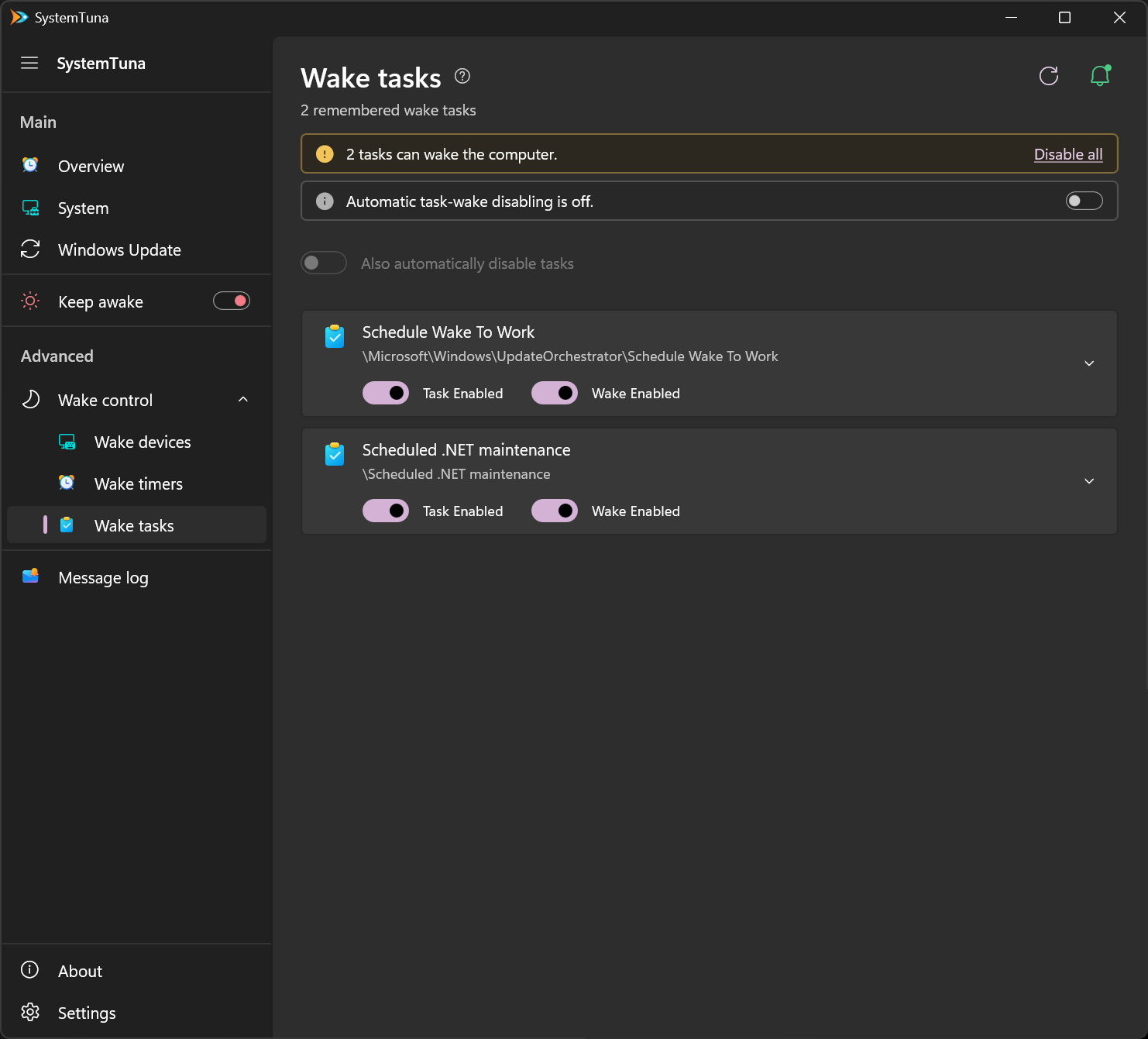Viewport: 1148px width, 1039px height.
Task: Toggle Also automatically disable tasks switch
Action: tap(324, 263)
